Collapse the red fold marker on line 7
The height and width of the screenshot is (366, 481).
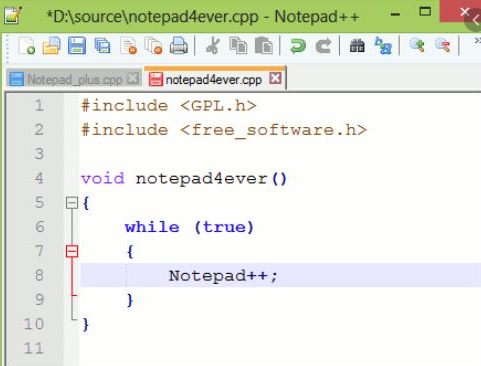(72, 251)
